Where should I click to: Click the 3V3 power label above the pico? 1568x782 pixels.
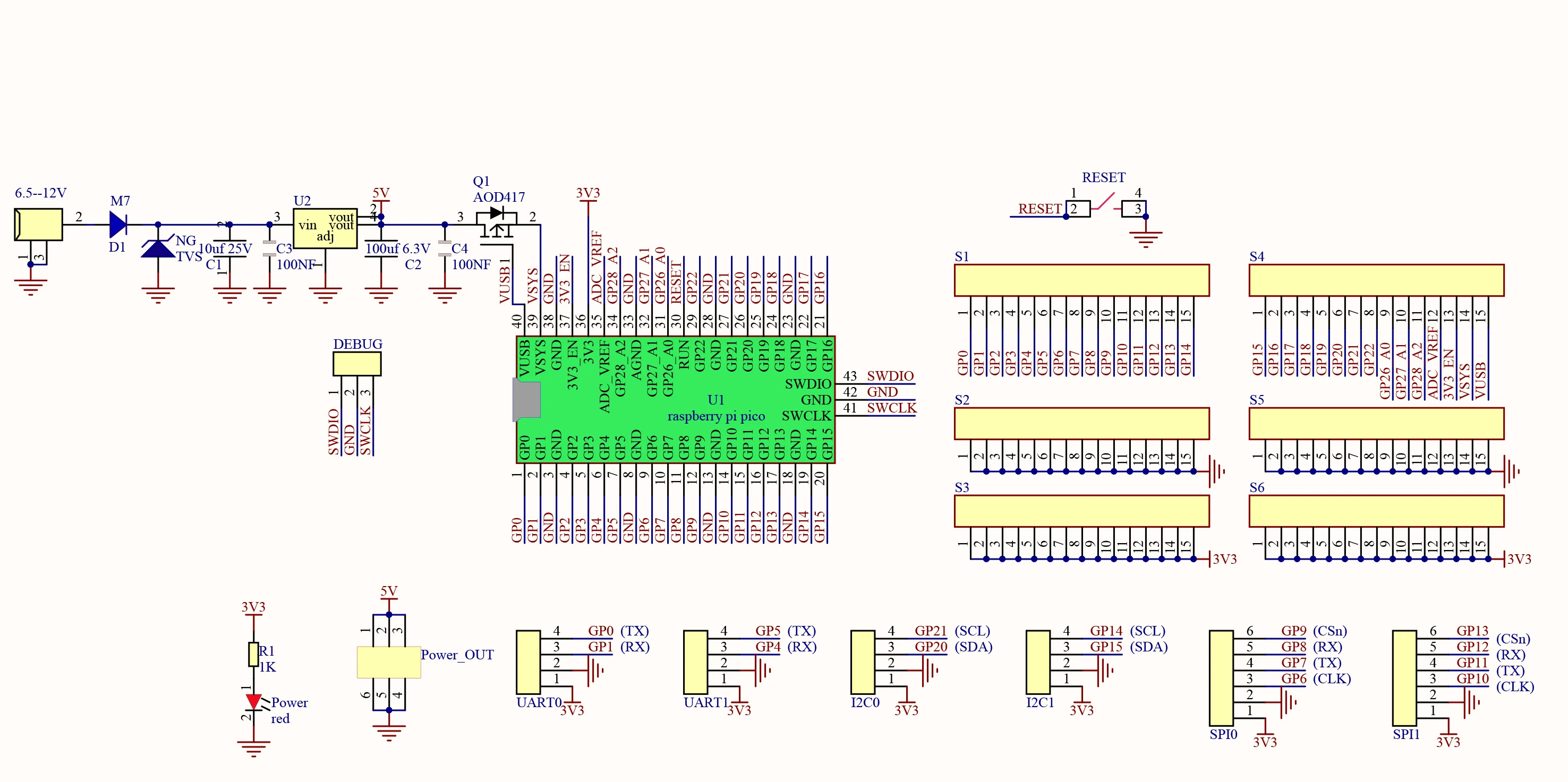click(588, 193)
